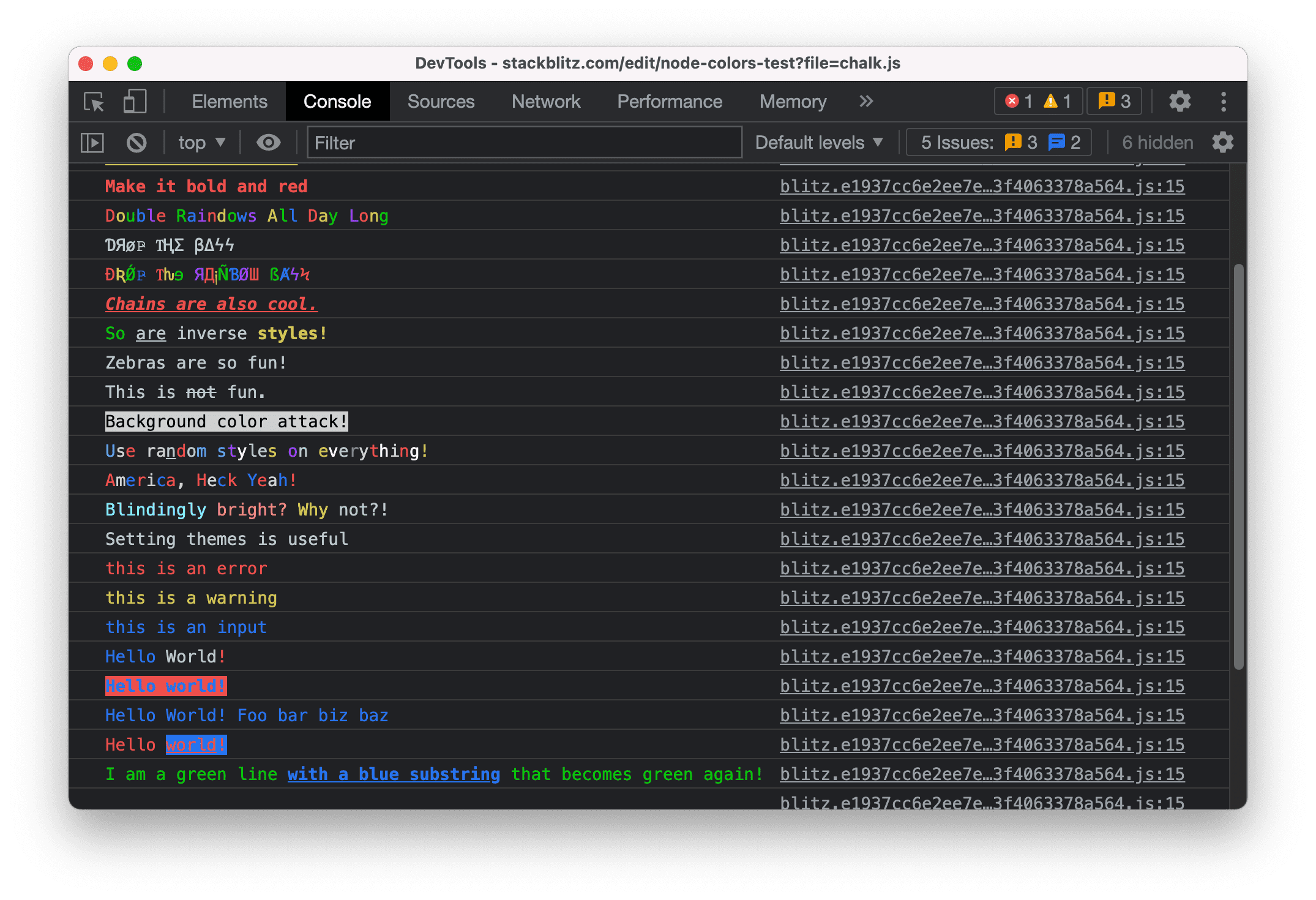Click the errors count red badge
The image size is (1316, 900).
pyautogui.click(x=1005, y=101)
